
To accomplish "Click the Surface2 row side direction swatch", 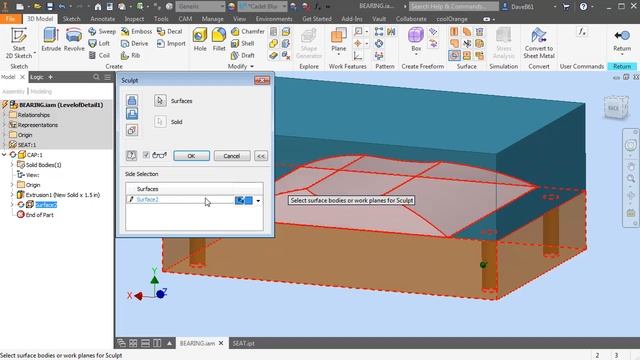I will point(243,200).
